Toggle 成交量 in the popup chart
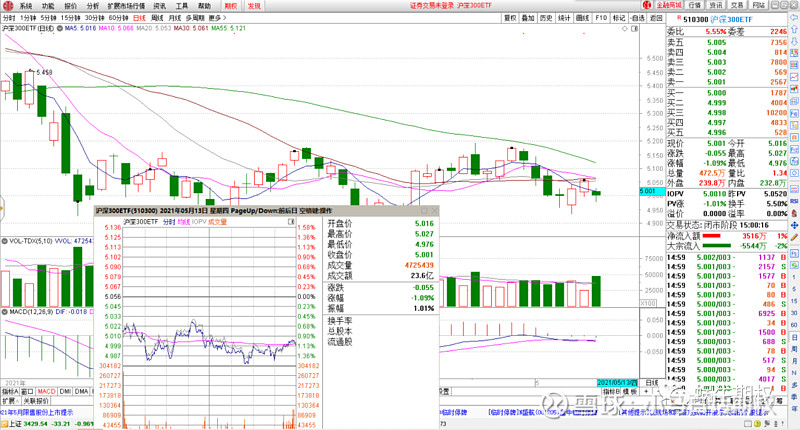Viewport: 800px width, 430px height. (217, 222)
